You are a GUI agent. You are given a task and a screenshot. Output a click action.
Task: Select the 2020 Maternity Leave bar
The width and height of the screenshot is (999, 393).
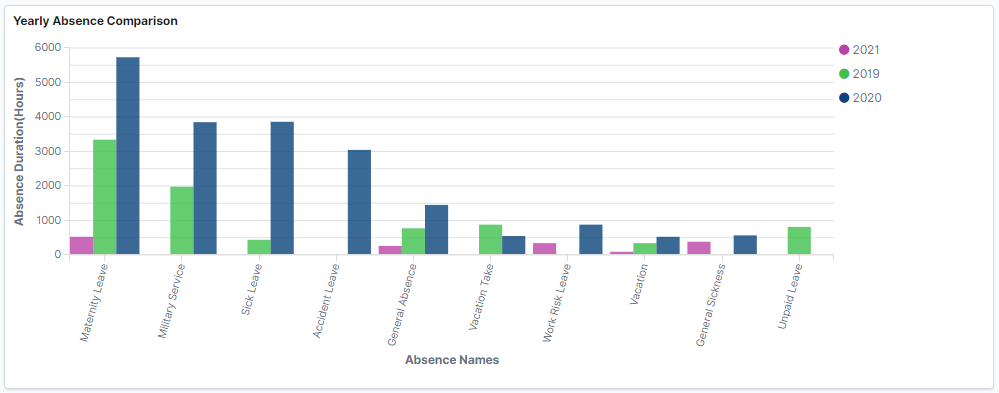127,156
